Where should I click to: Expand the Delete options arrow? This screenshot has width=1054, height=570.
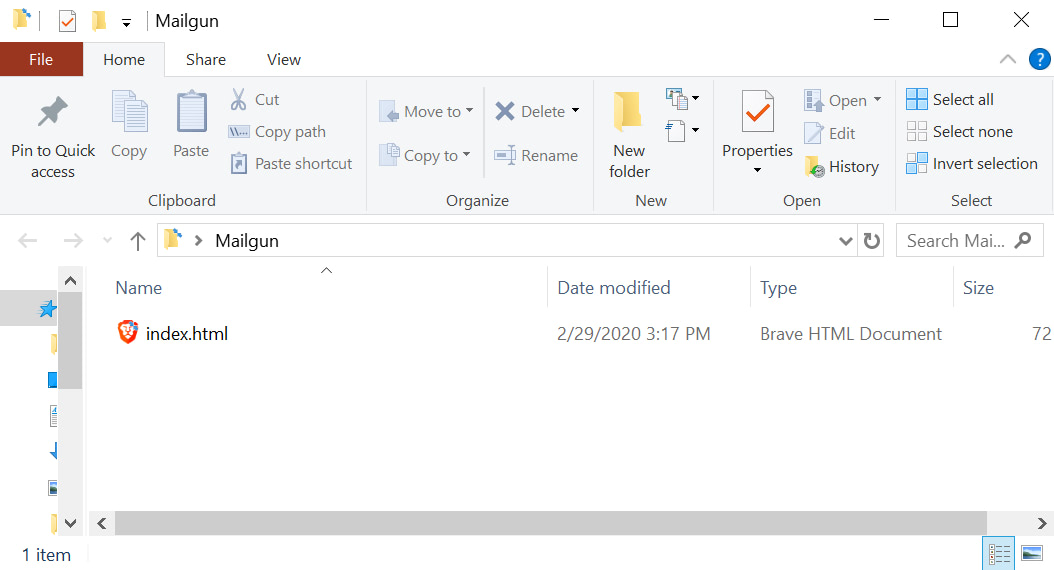(575, 110)
